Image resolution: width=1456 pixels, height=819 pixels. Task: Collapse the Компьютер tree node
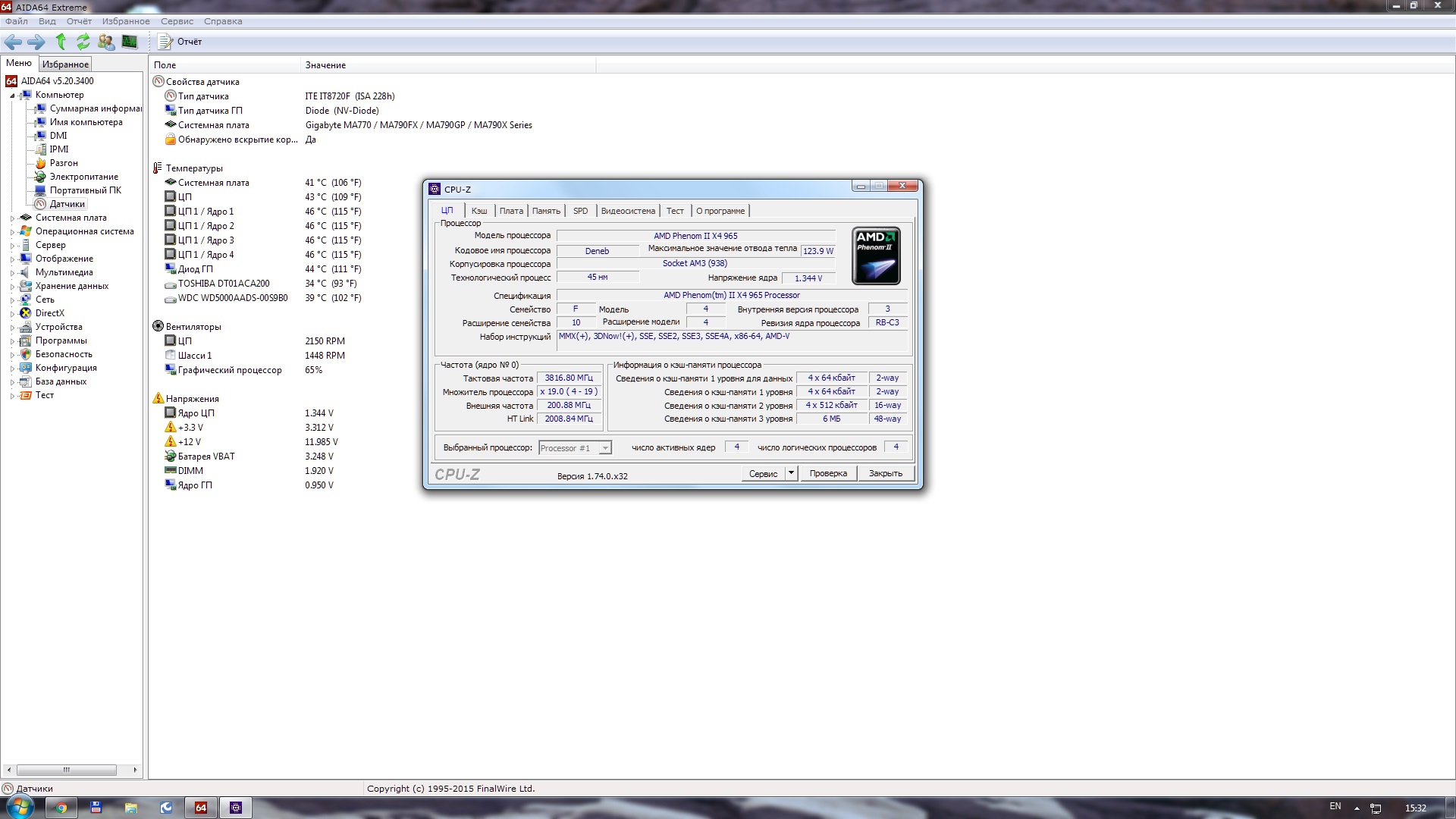point(12,96)
